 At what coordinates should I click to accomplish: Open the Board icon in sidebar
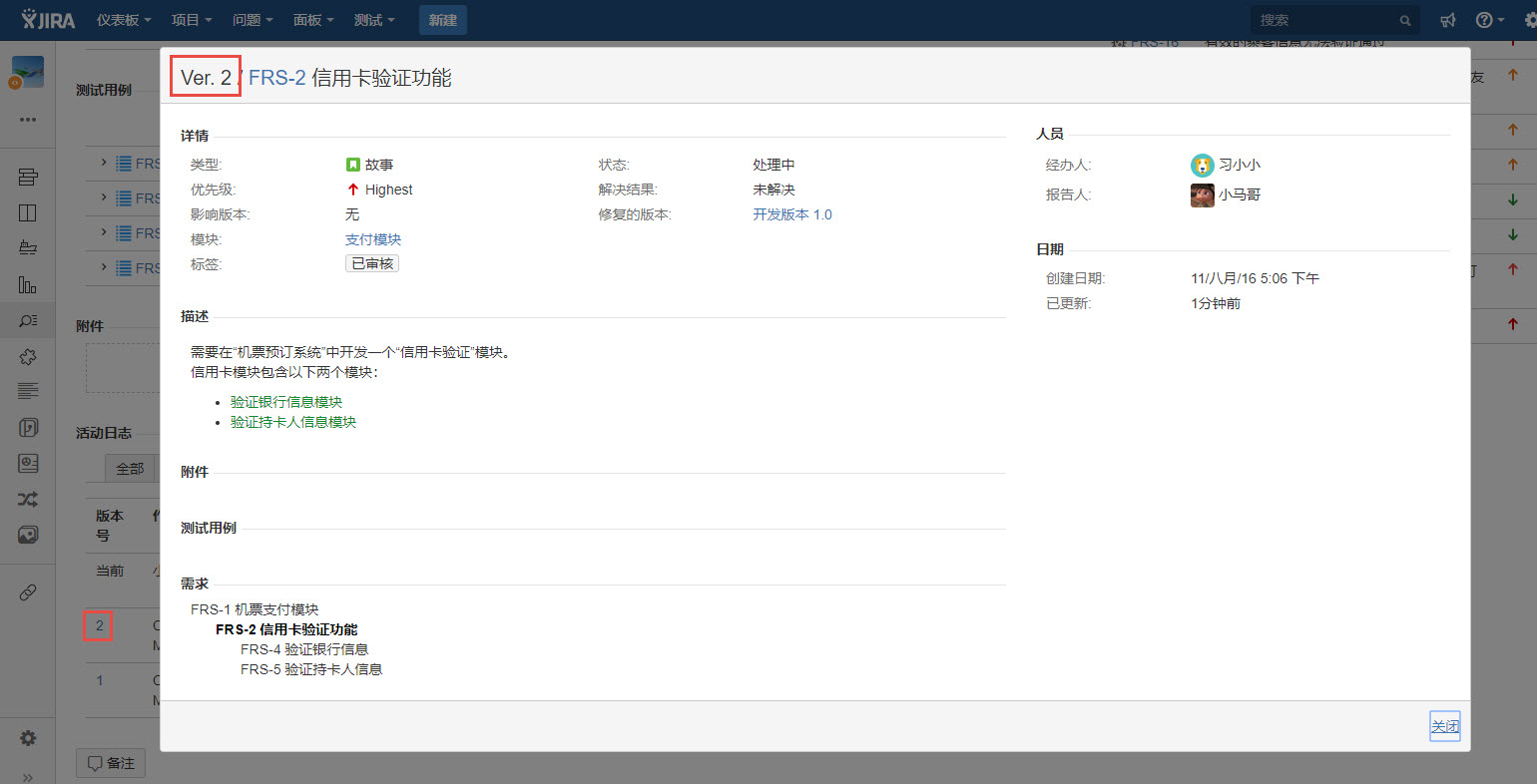point(28,212)
